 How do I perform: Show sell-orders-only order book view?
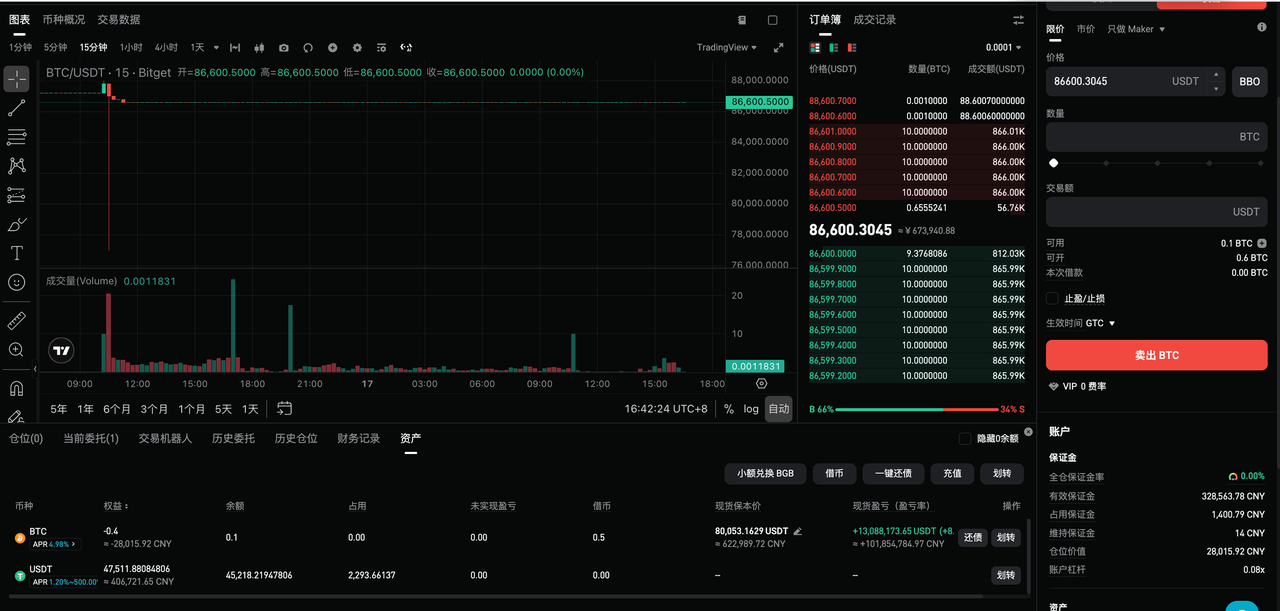(852, 47)
